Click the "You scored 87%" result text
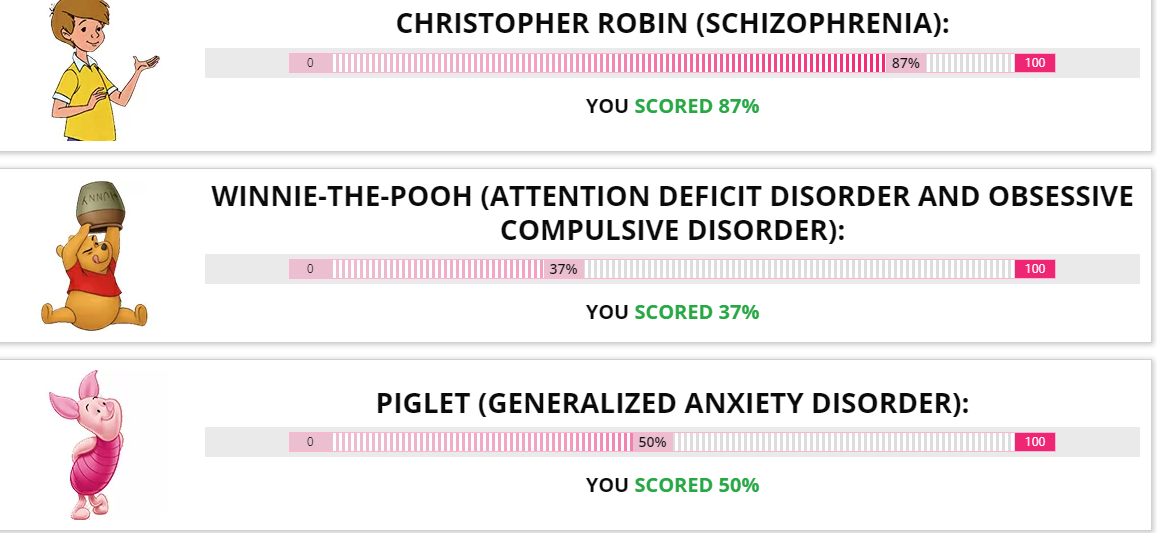Image resolution: width=1157 pixels, height=533 pixels. [x=672, y=106]
